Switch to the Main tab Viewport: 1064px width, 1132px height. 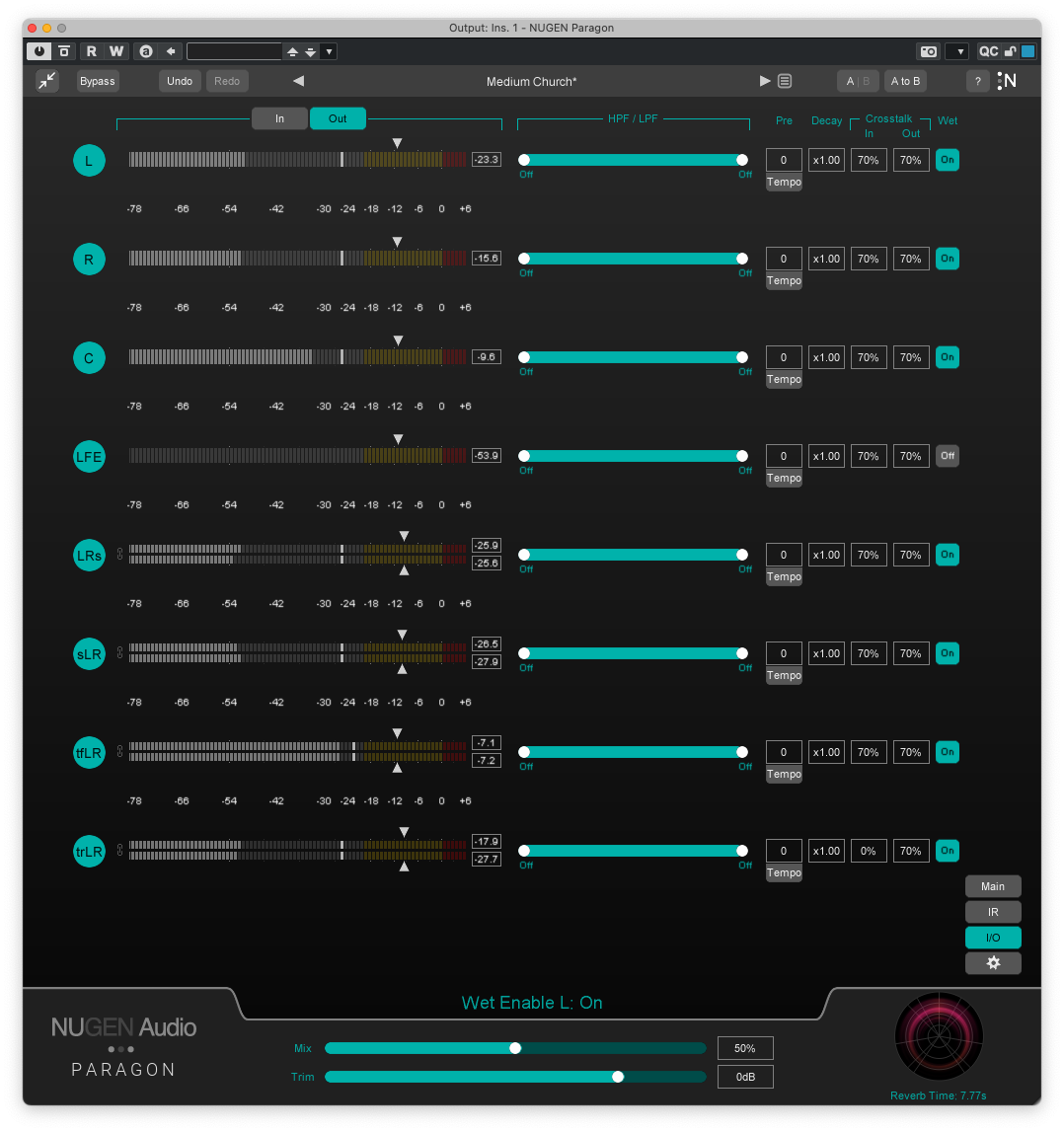(x=993, y=886)
